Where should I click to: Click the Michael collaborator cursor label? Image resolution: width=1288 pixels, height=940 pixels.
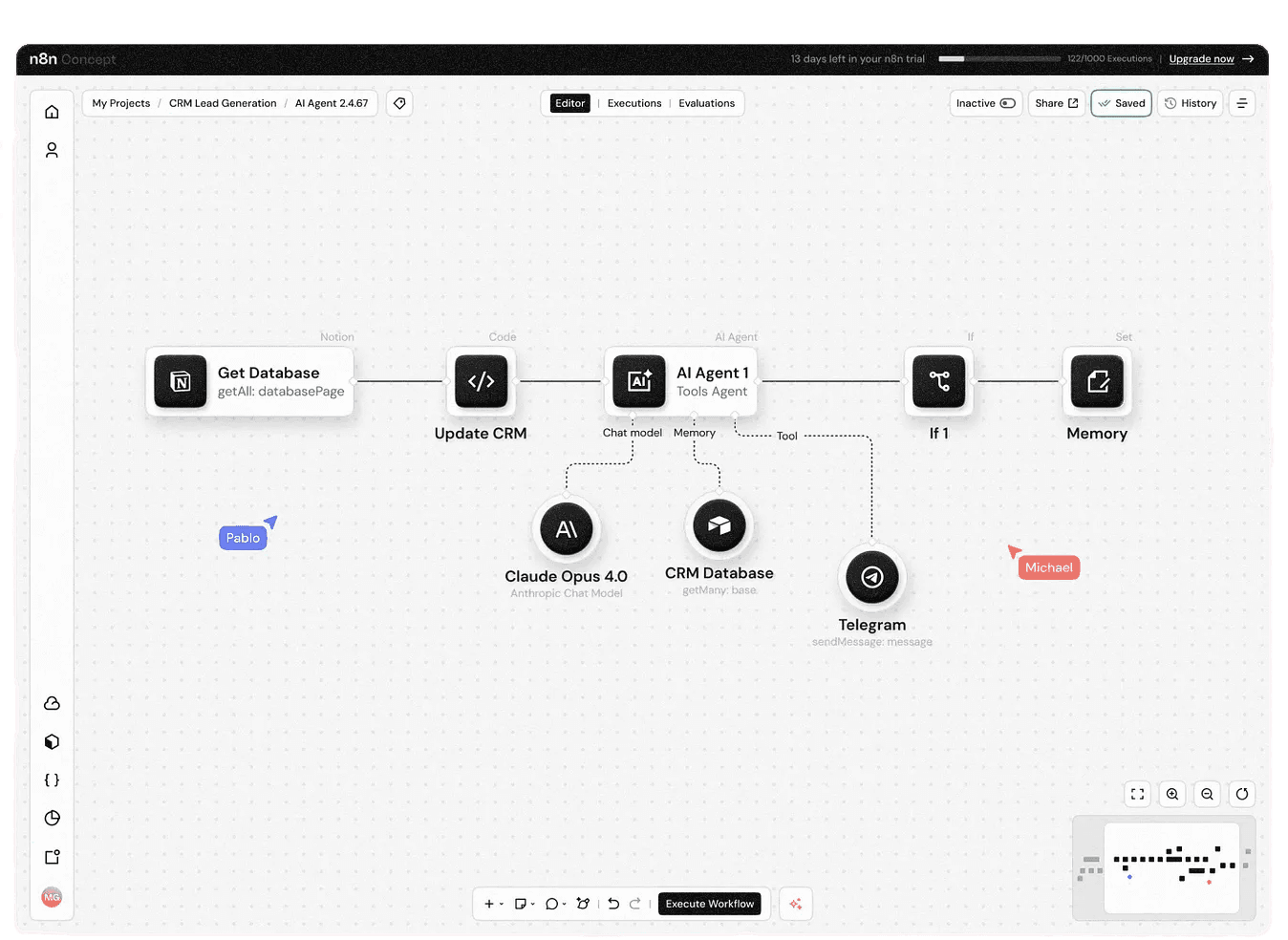tap(1049, 567)
